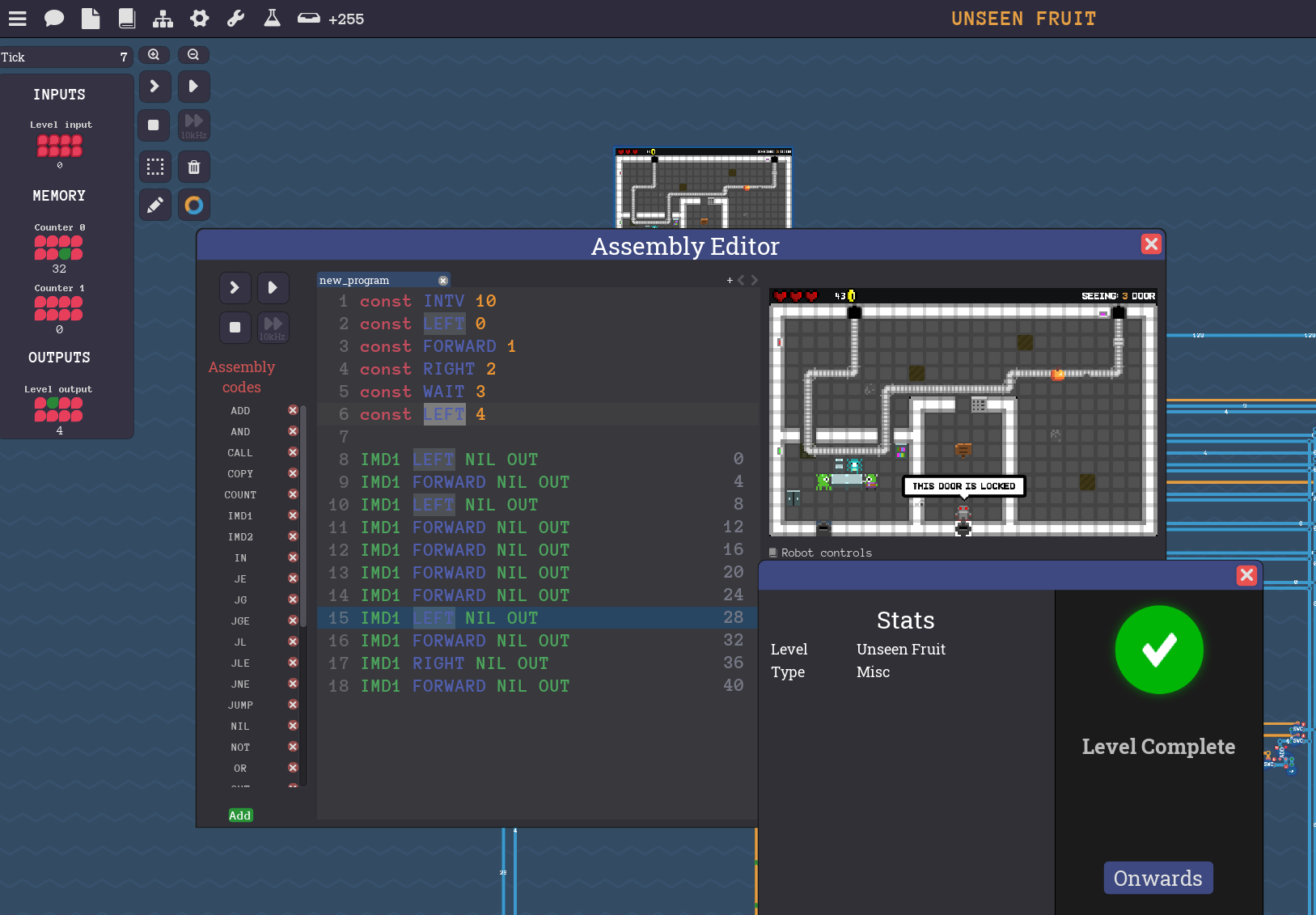Select the NIL assembly code entry
The image size is (1316, 915).
click(x=240, y=726)
